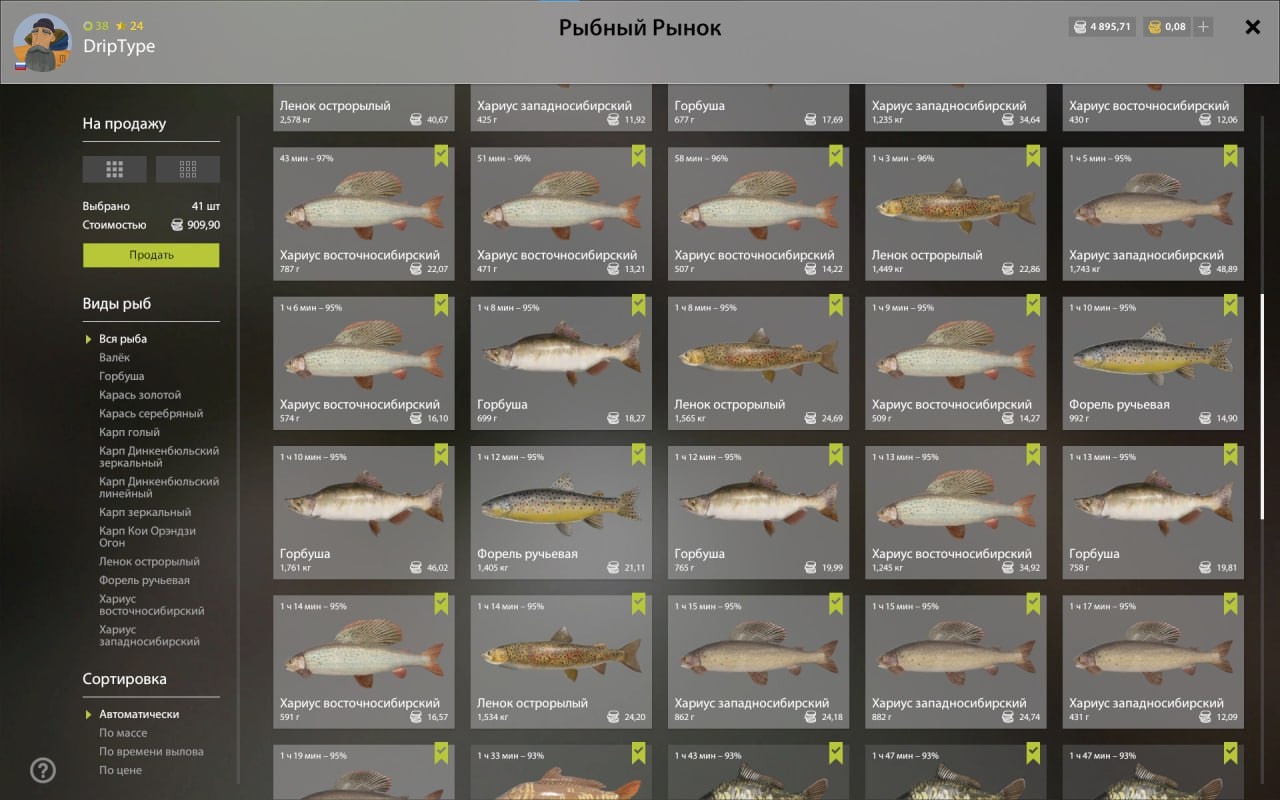Switch to large grid view icon
Viewport: 1280px width, 800px height.
pos(114,169)
